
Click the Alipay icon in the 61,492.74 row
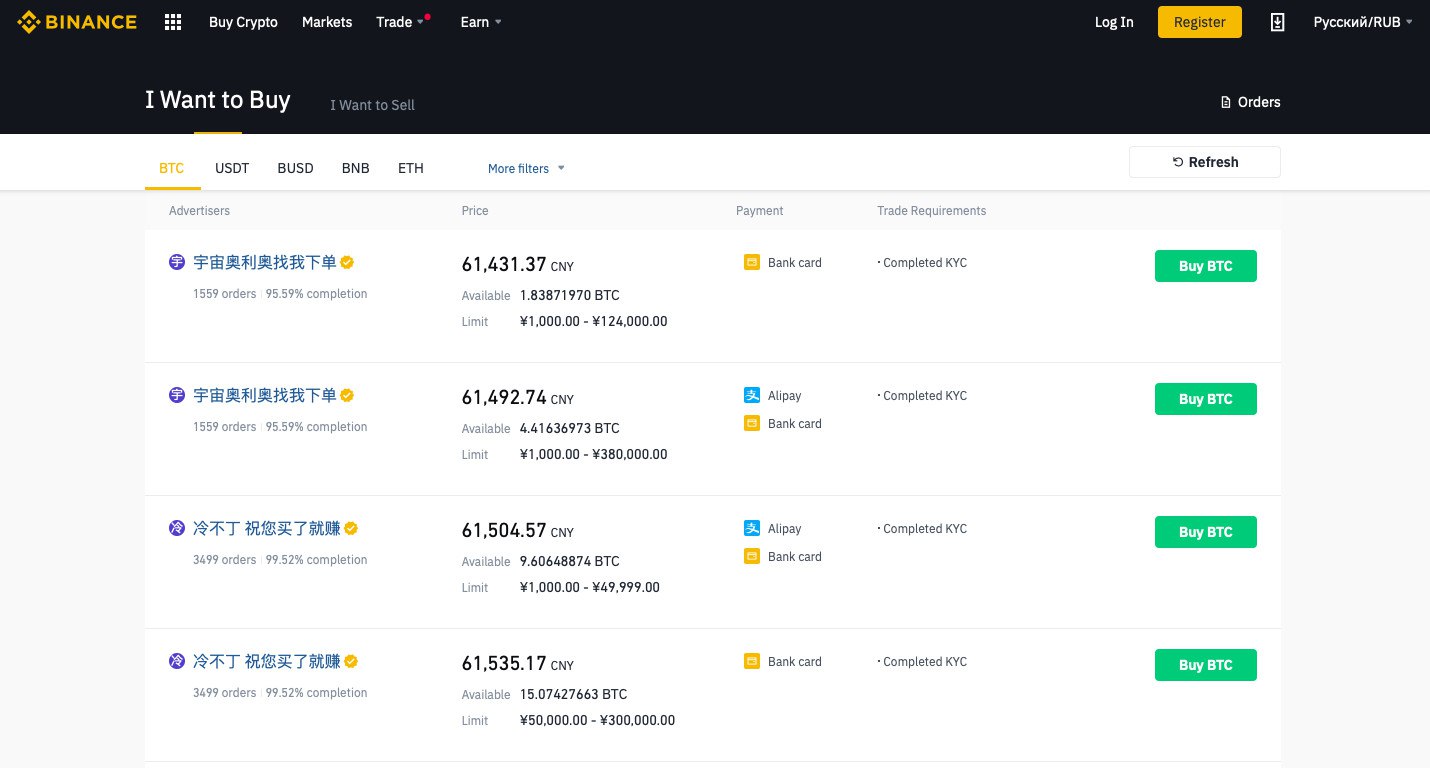coord(752,396)
